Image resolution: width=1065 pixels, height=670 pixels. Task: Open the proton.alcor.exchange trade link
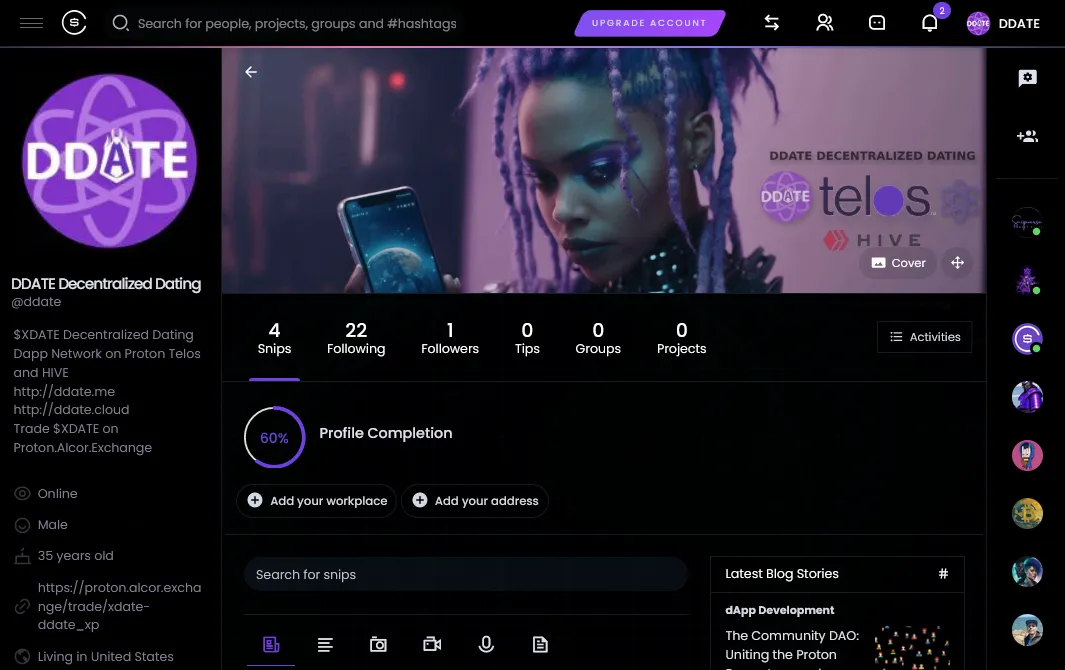tap(120, 606)
